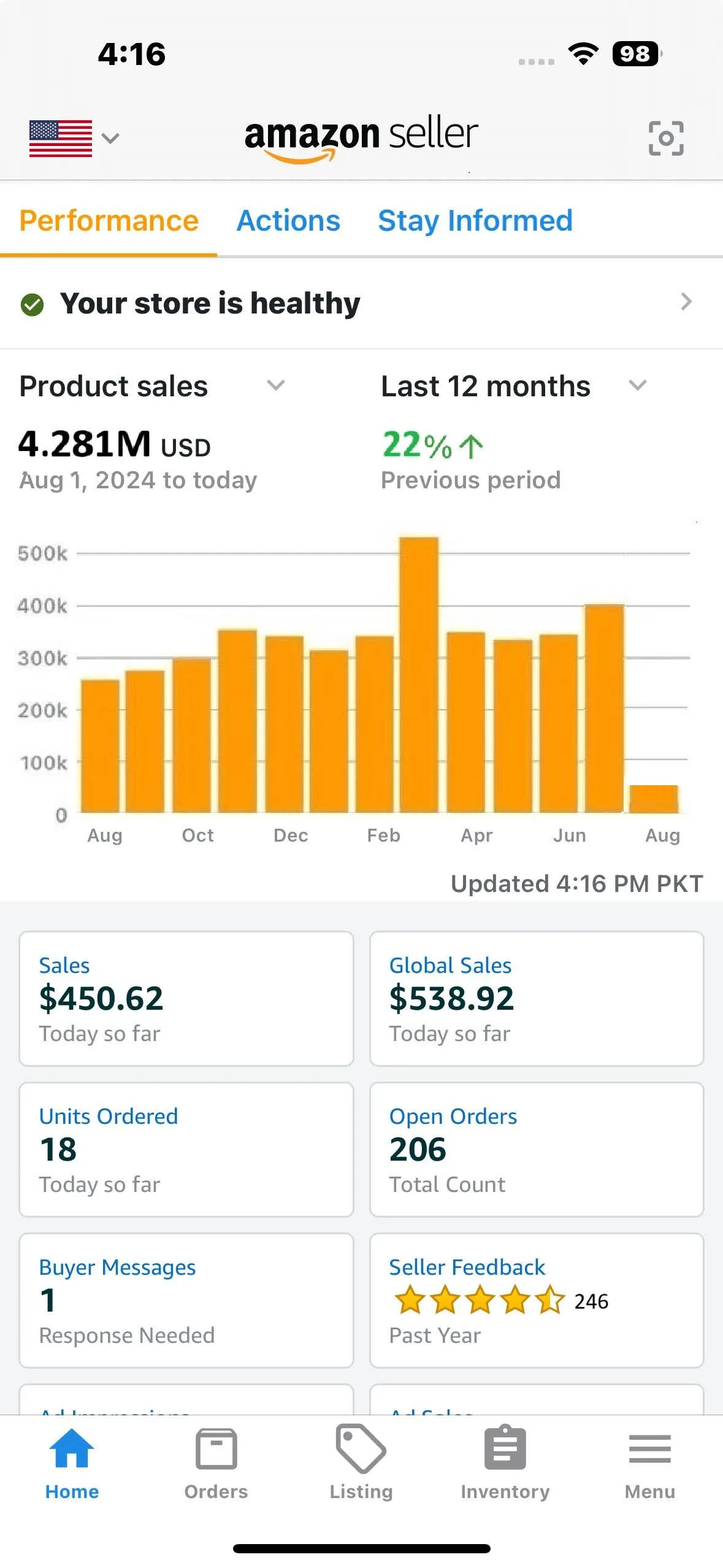Open the Buyer Messages card
723x1568 pixels.
pos(185,1301)
